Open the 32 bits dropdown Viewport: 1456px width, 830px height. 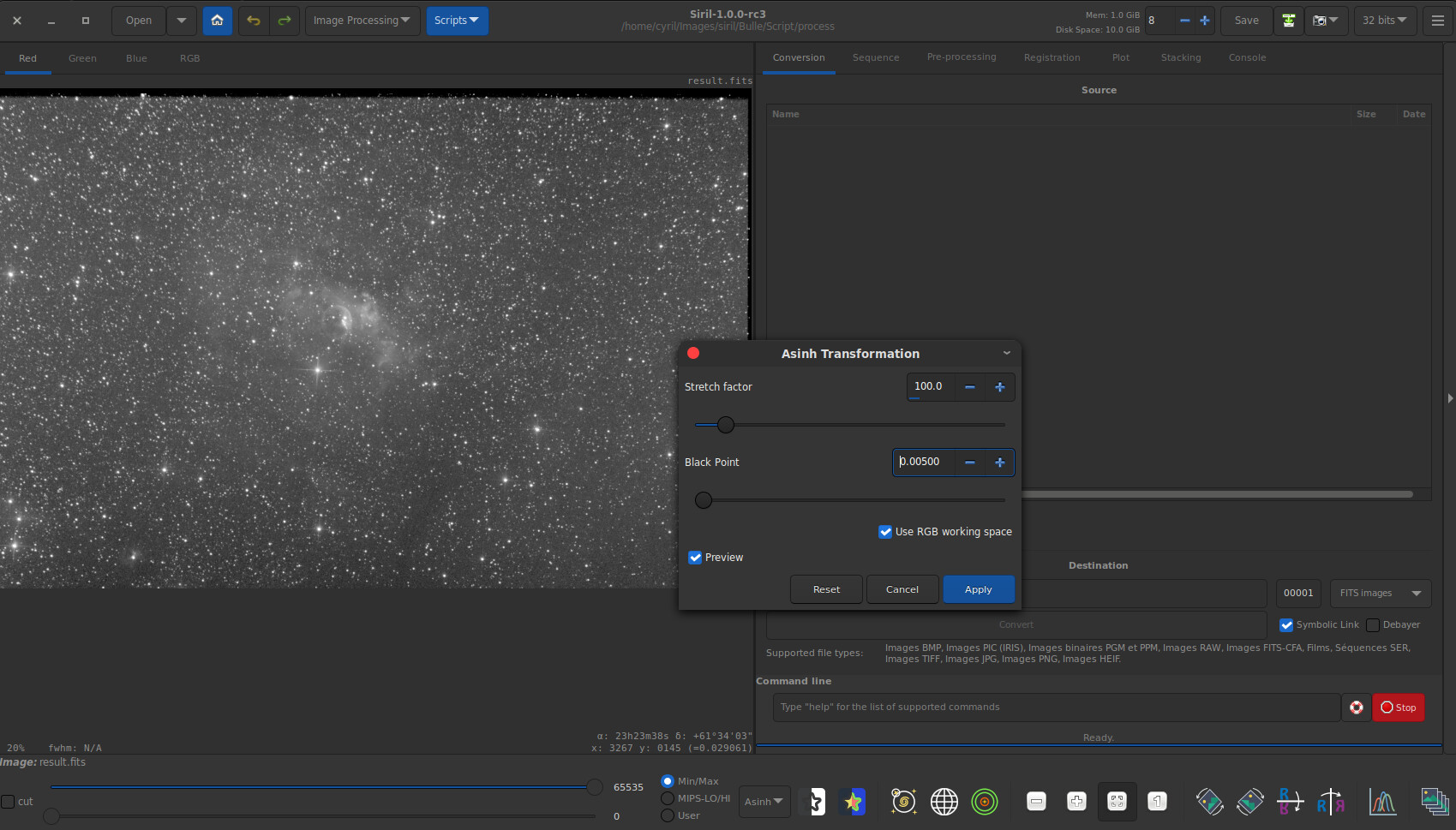(1384, 21)
